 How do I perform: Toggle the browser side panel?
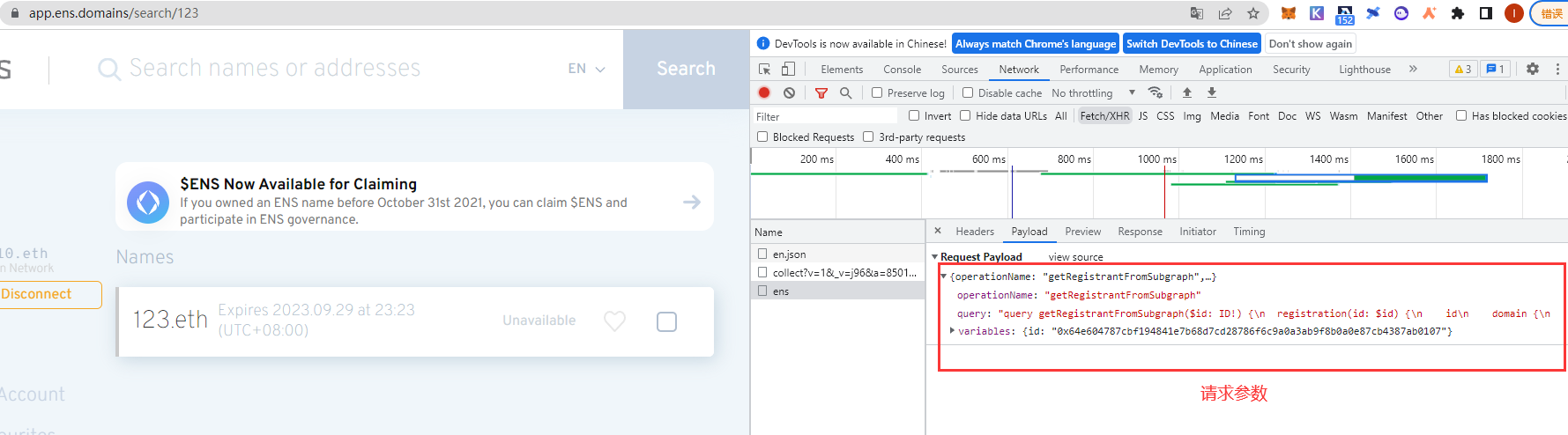1485,13
